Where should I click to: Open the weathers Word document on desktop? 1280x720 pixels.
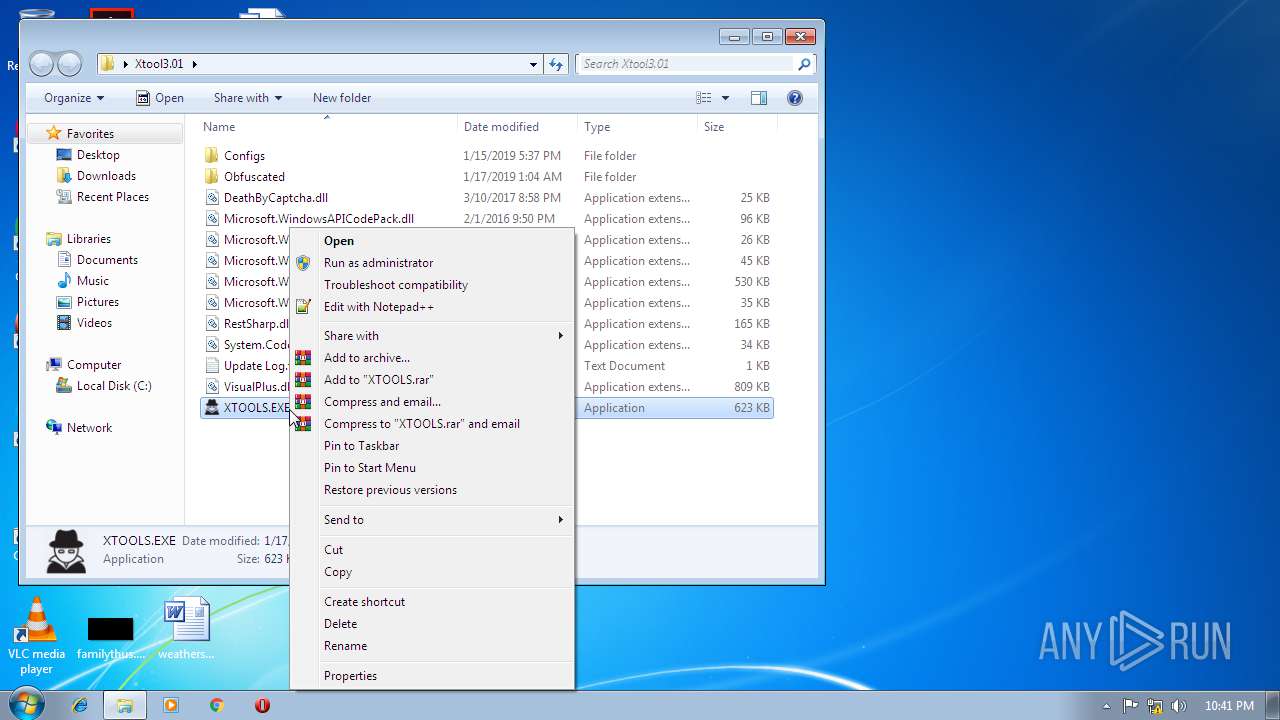coord(186,628)
